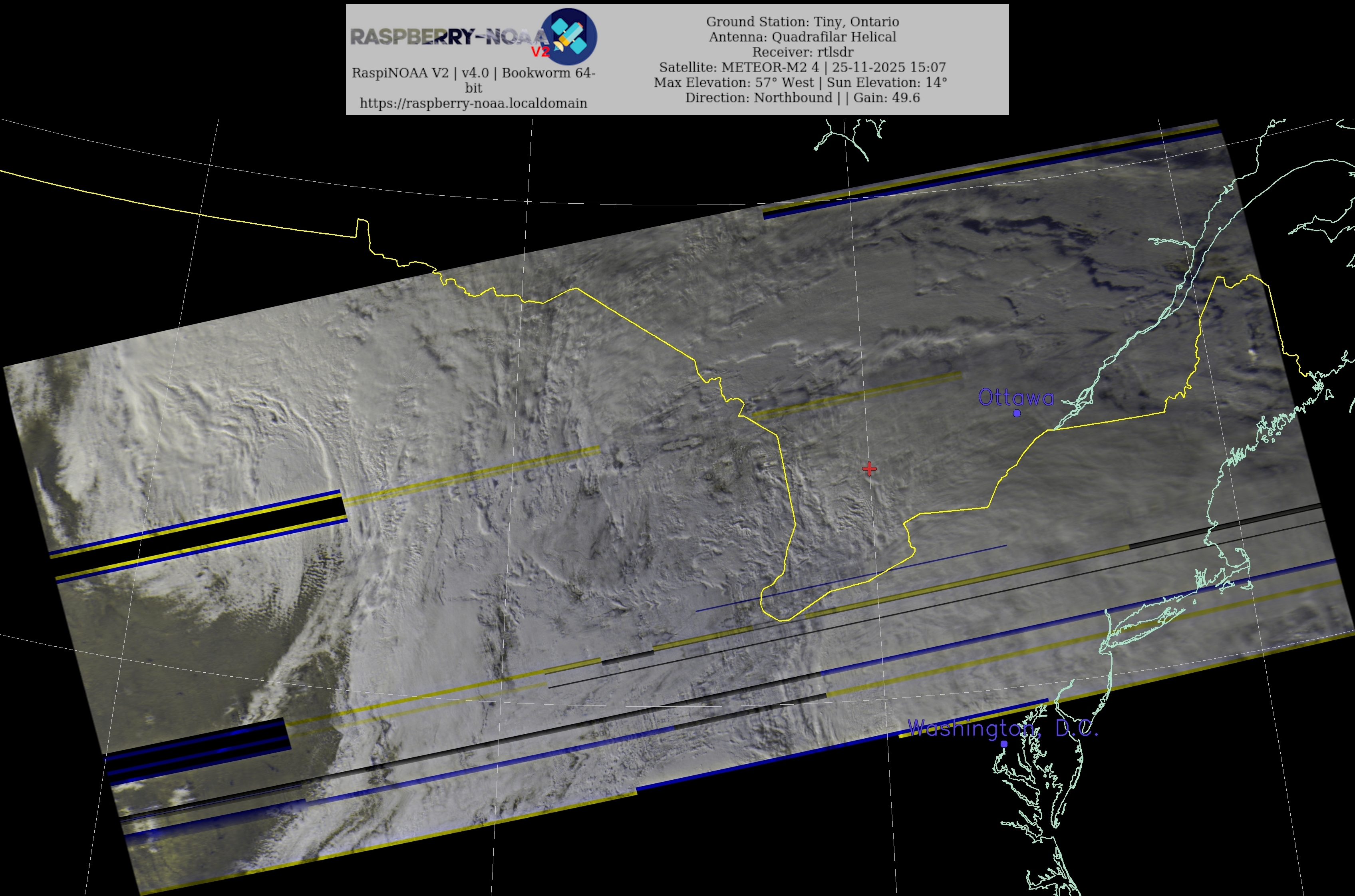Click the Satellite: METEOR-M2 4 line
The height and width of the screenshot is (896, 1355).
tap(802, 68)
